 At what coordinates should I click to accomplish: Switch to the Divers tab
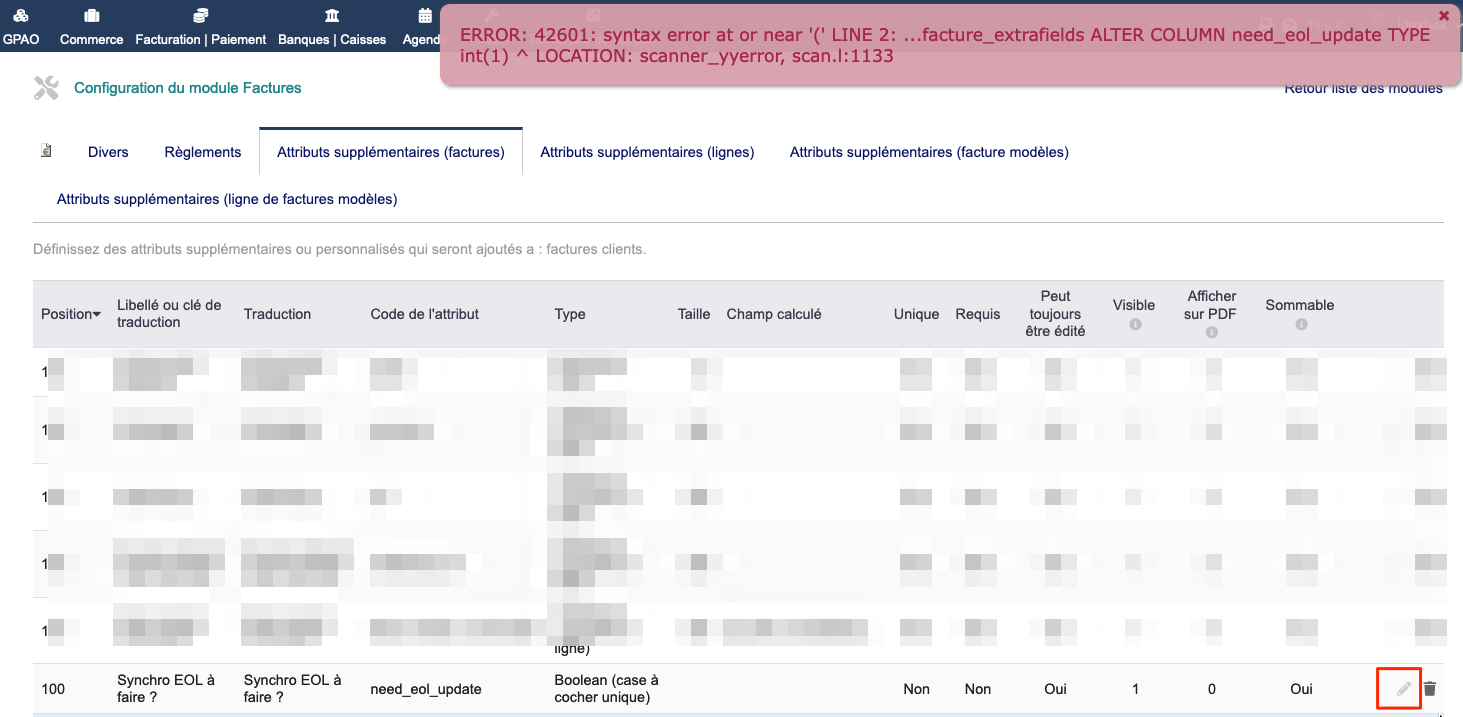click(107, 151)
